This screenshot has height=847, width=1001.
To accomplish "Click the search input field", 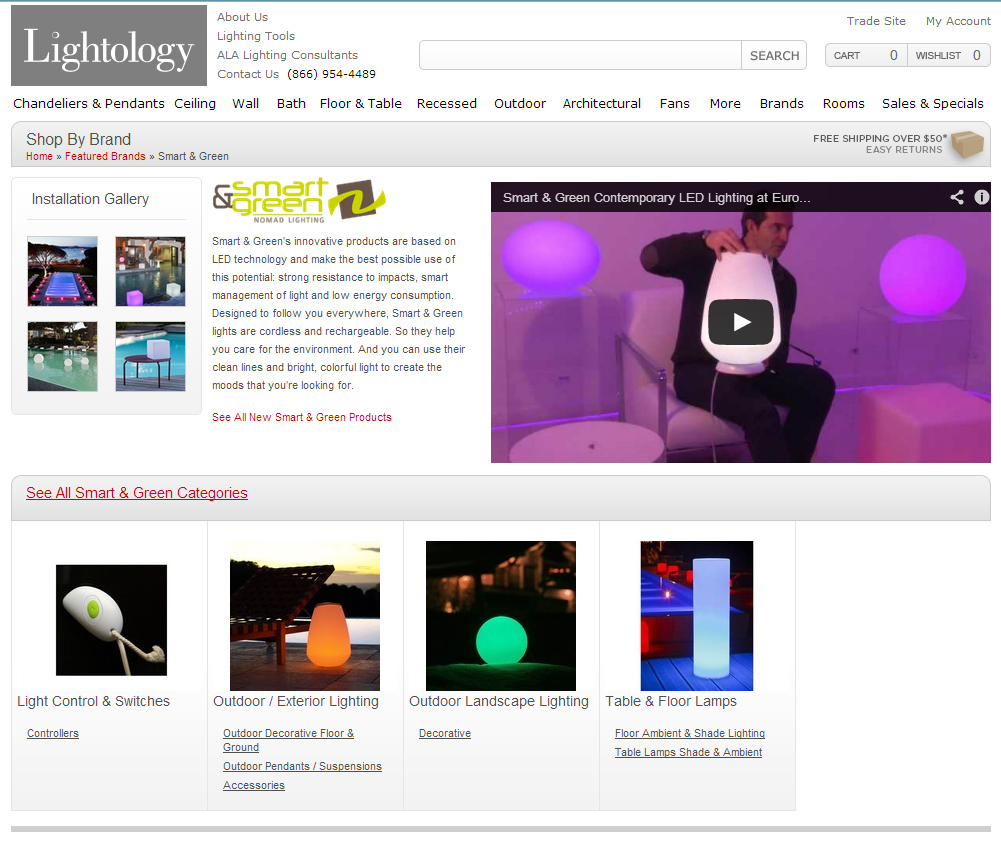I will click(580, 56).
